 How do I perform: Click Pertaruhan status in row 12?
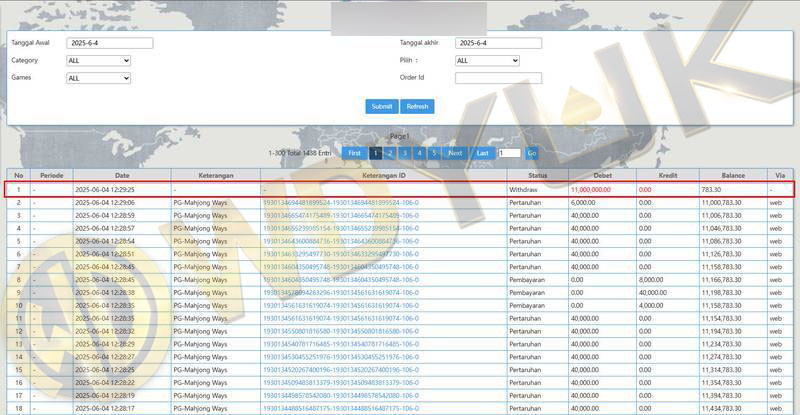click(x=525, y=331)
